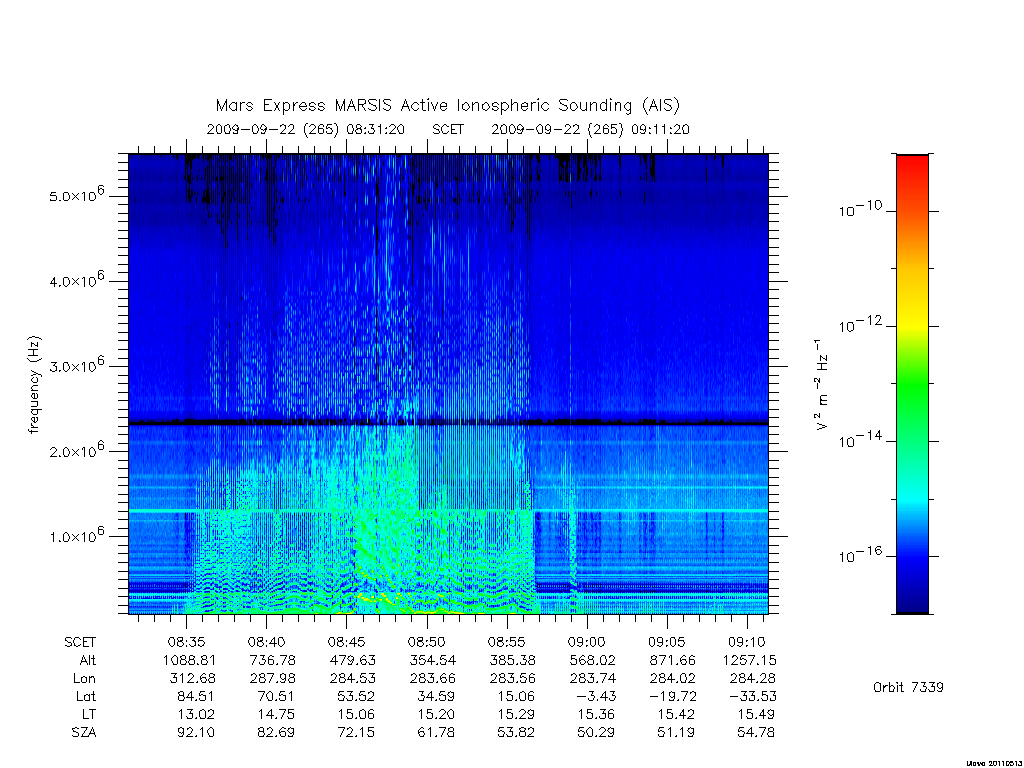Click the 'V² m⁻² Hz⁻¹' units label

(x=822, y=384)
